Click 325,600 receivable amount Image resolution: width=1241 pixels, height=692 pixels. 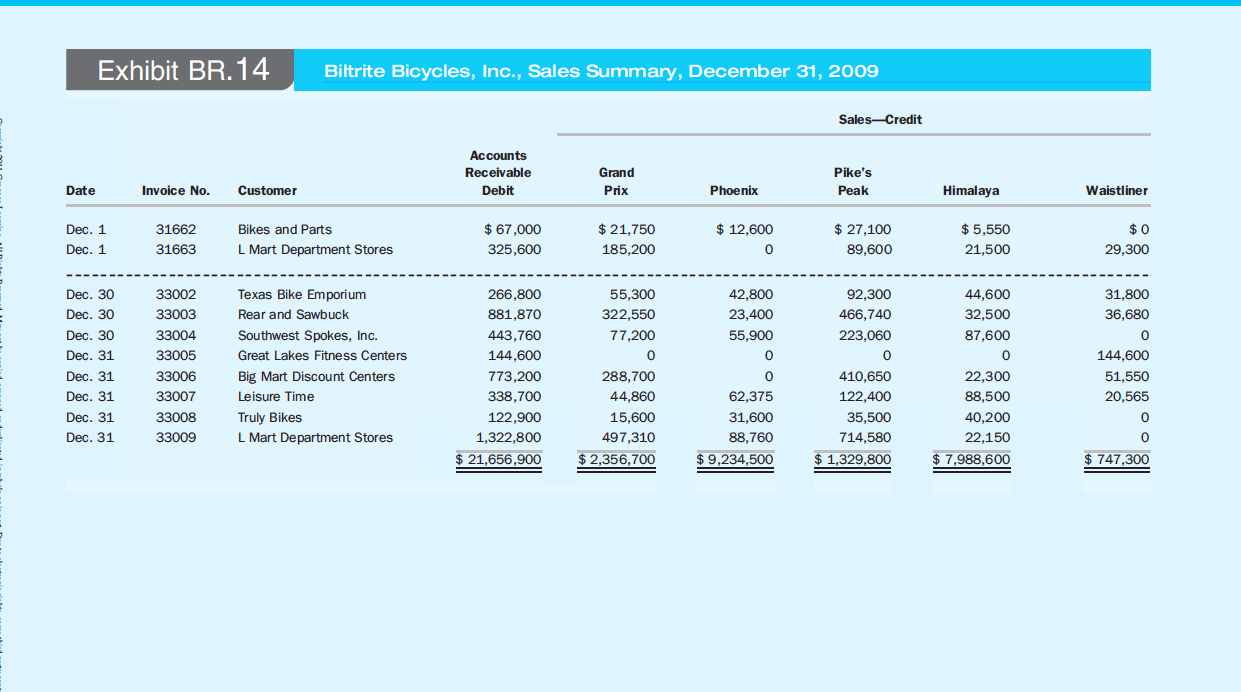(514, 249)
